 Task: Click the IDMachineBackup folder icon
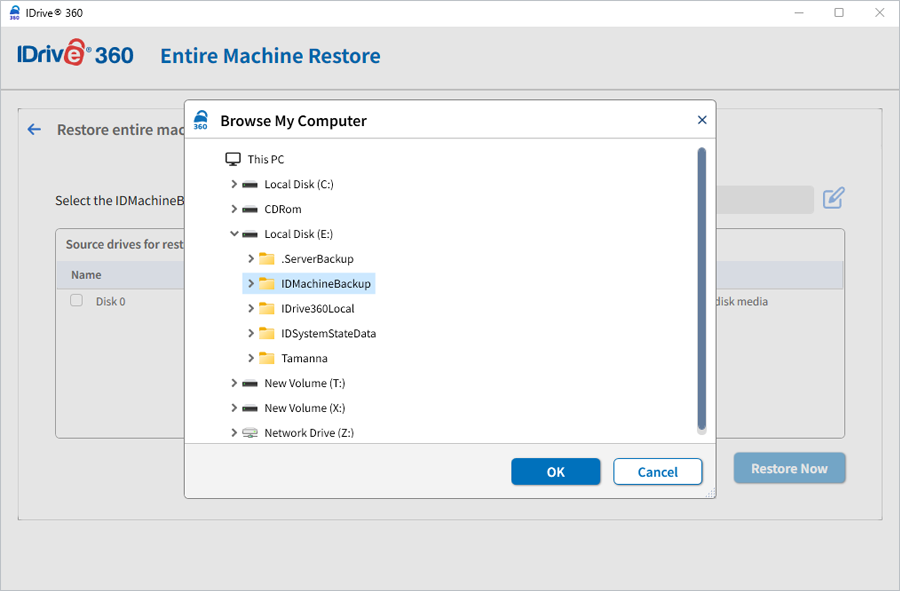click(266, 283)
